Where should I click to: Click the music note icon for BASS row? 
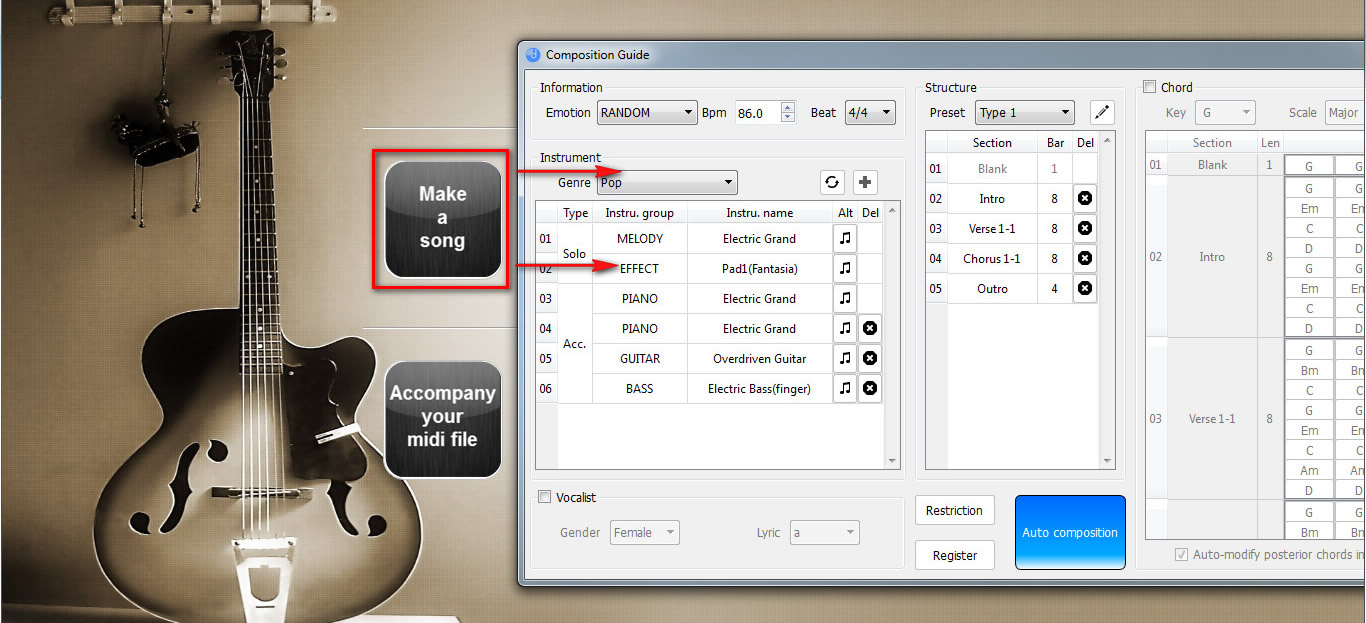(845, 388)
